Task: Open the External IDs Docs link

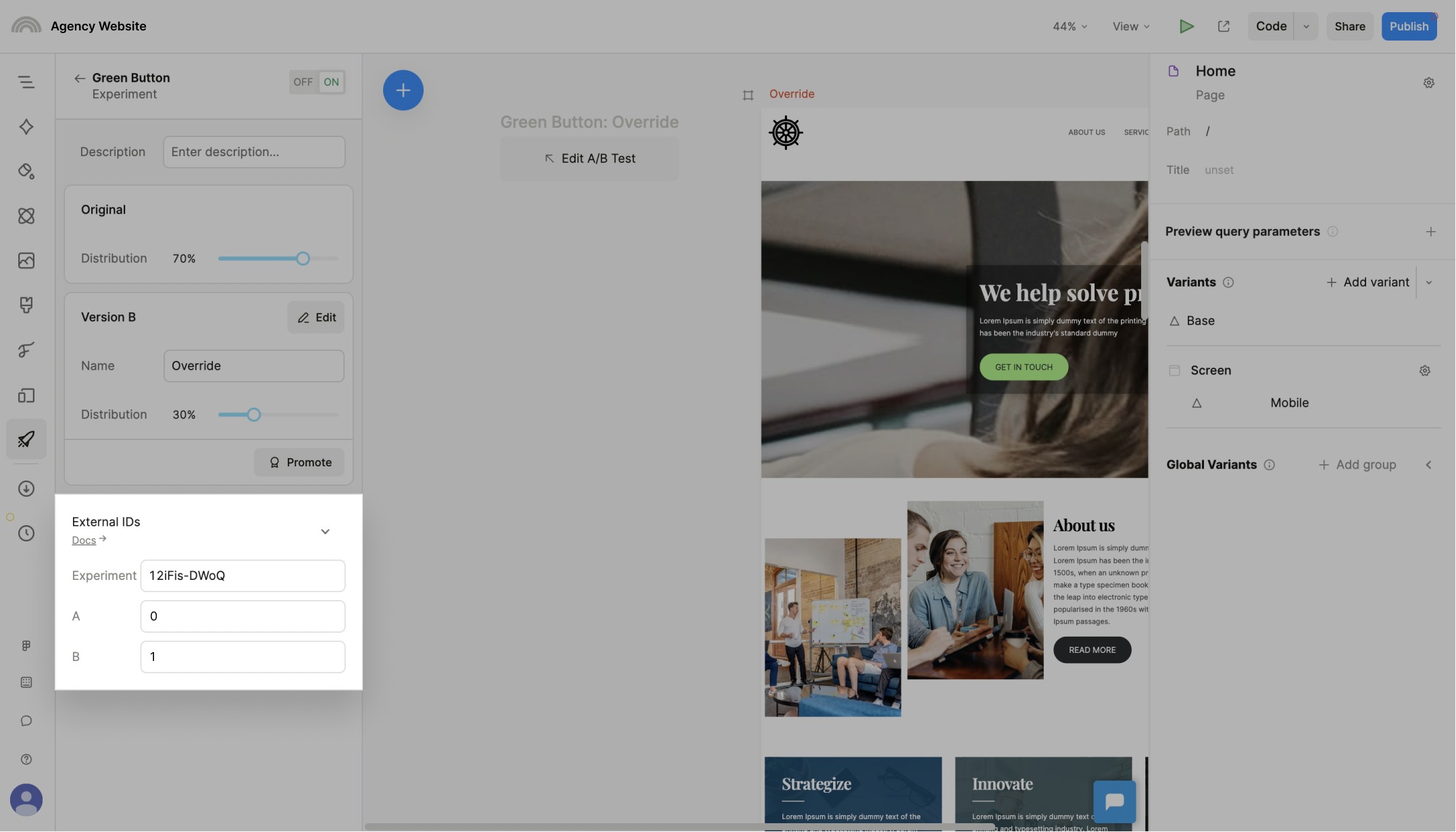Action: point(84,539)
